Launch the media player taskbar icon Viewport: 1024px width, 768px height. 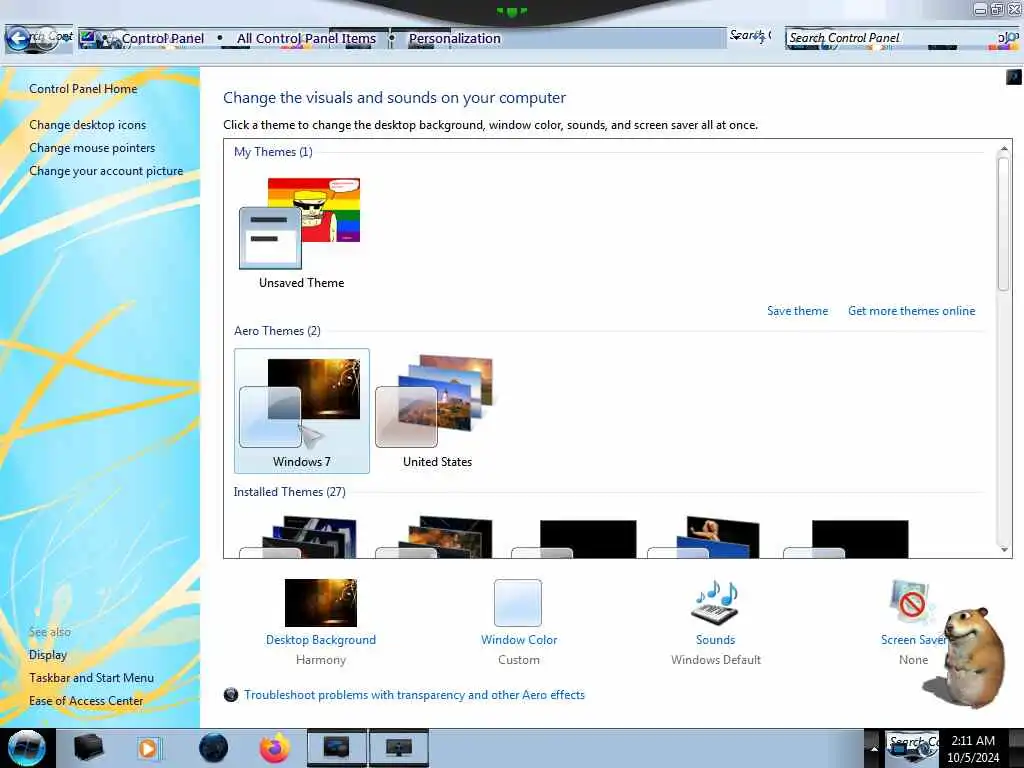(148, 748)
